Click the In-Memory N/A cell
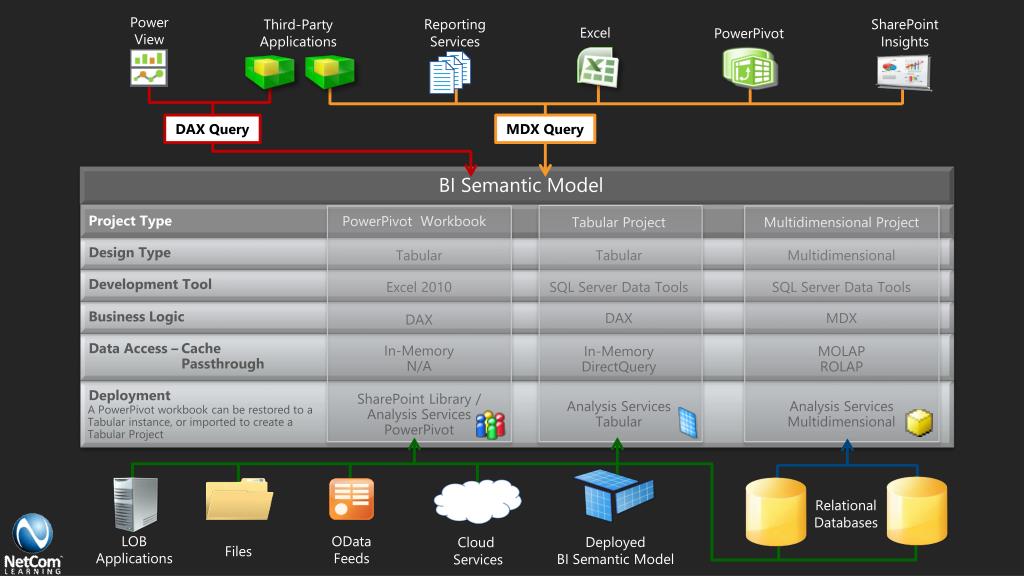The image size is (1024, 576). click(419, 359)
